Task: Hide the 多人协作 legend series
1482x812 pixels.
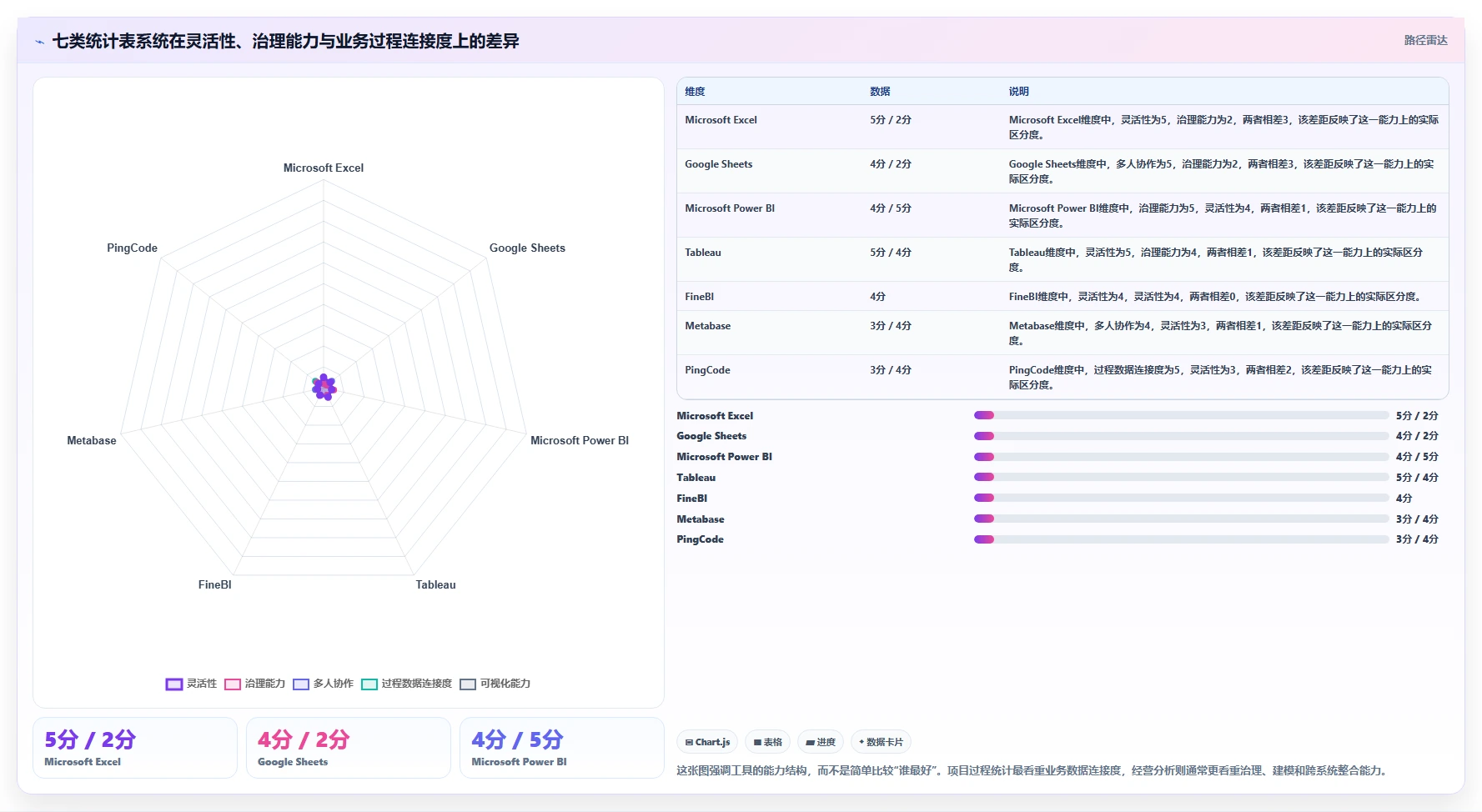Action: (323, 684)
